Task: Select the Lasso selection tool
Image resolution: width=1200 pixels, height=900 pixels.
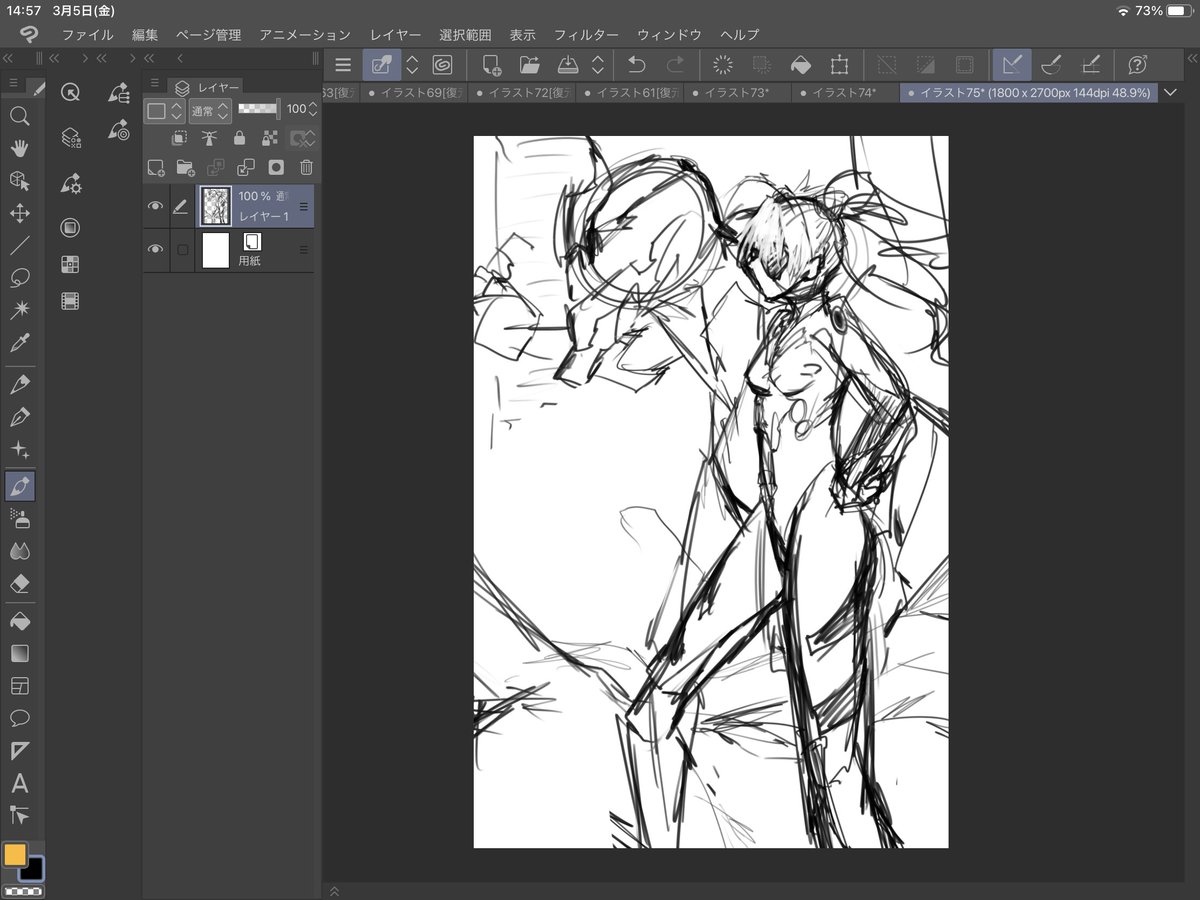Action: 19,277
